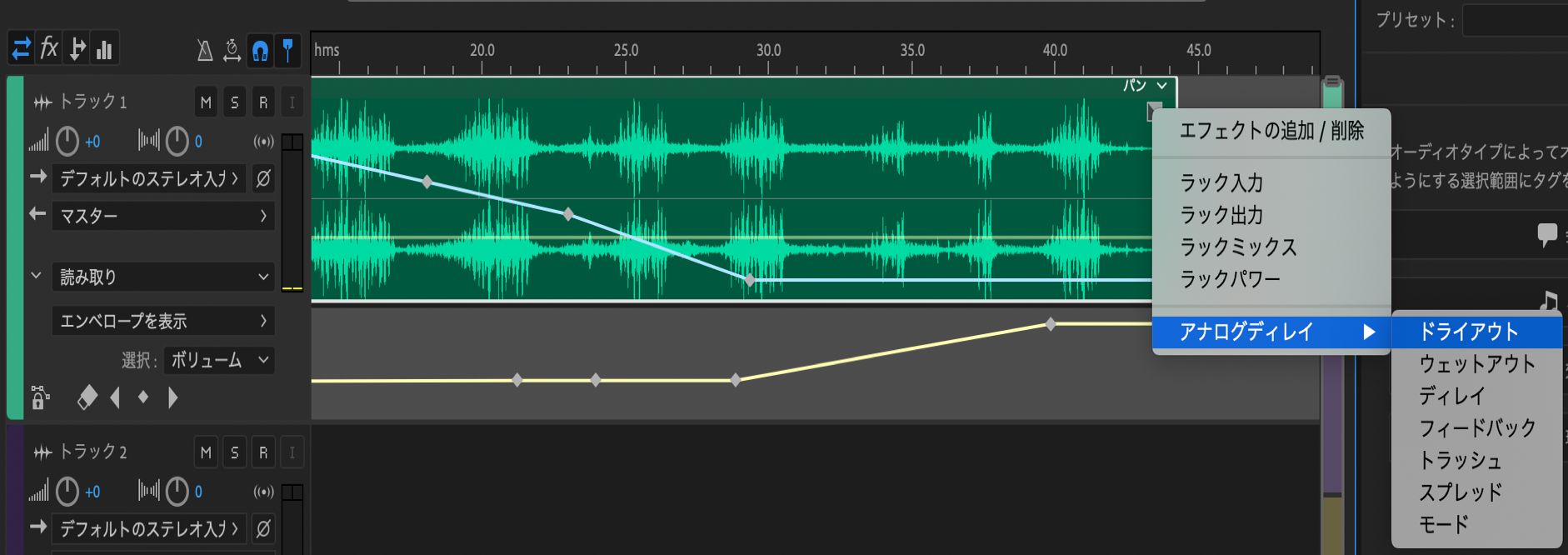Choose エフェクトの追加 / 削除 menu item

point(1271,131)
